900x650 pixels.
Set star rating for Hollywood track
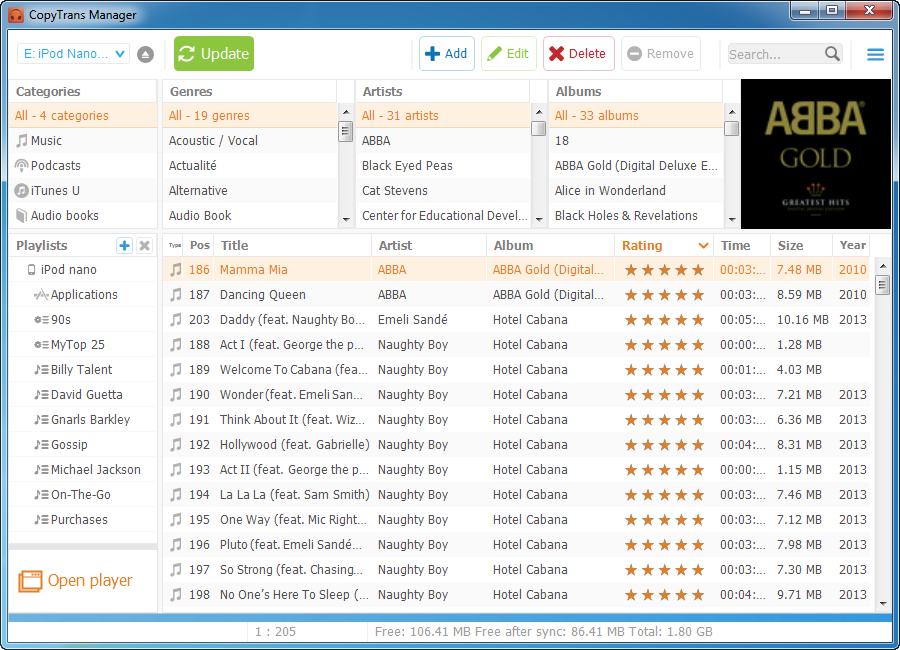click(664, 445)
